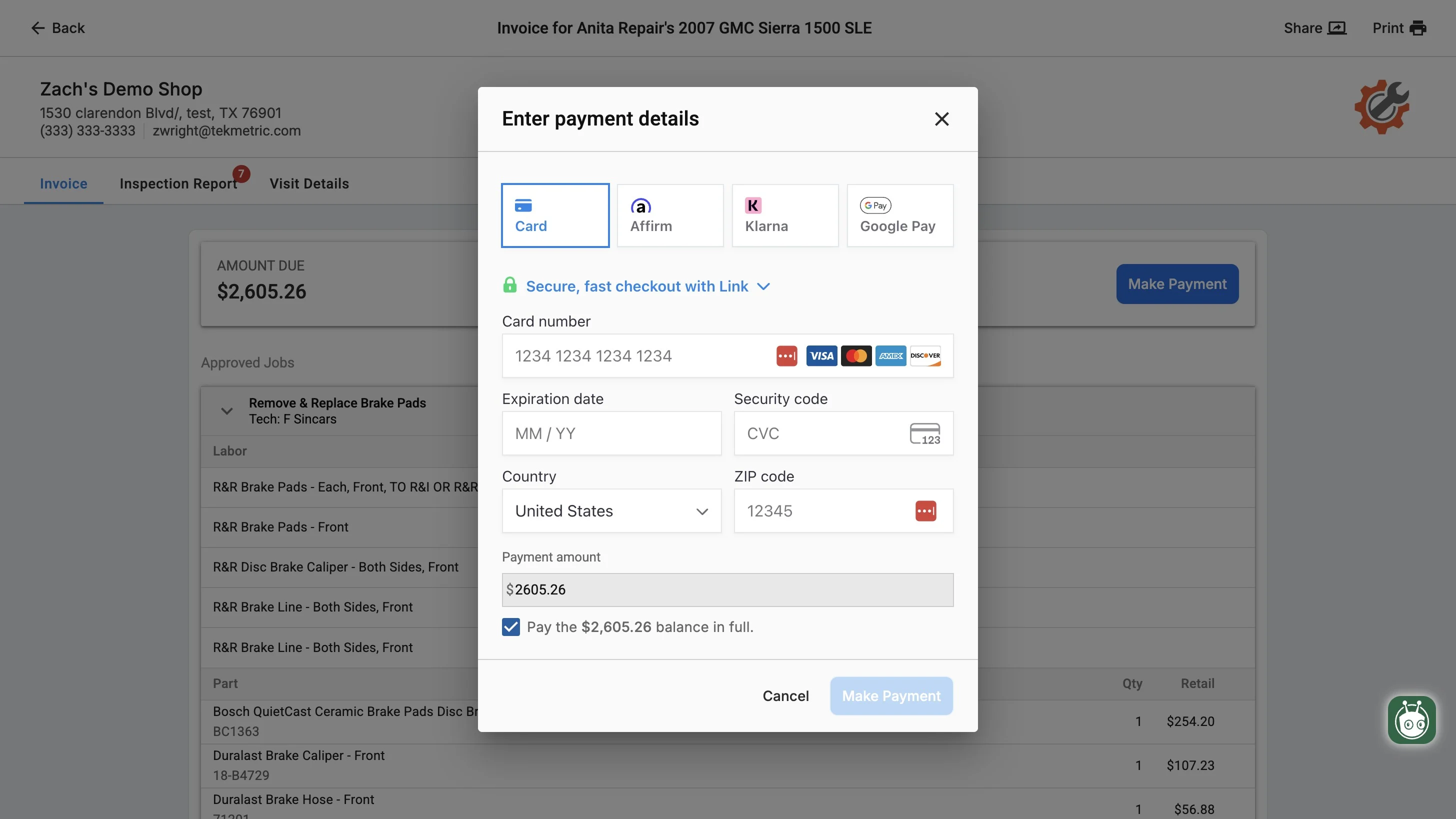Image resolution: width=1456 pixels, height=819 pixels.
Task: Expand Secure fast checkout with Link
Action: point(636,286)
